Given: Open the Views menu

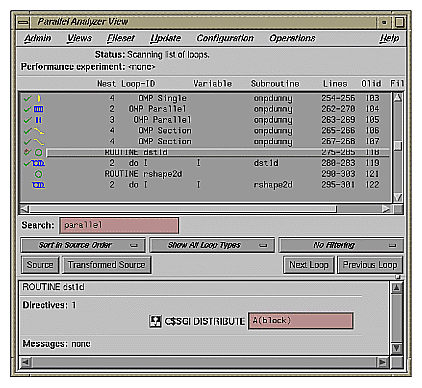Looking at the screenshot, I should (79, 38).
